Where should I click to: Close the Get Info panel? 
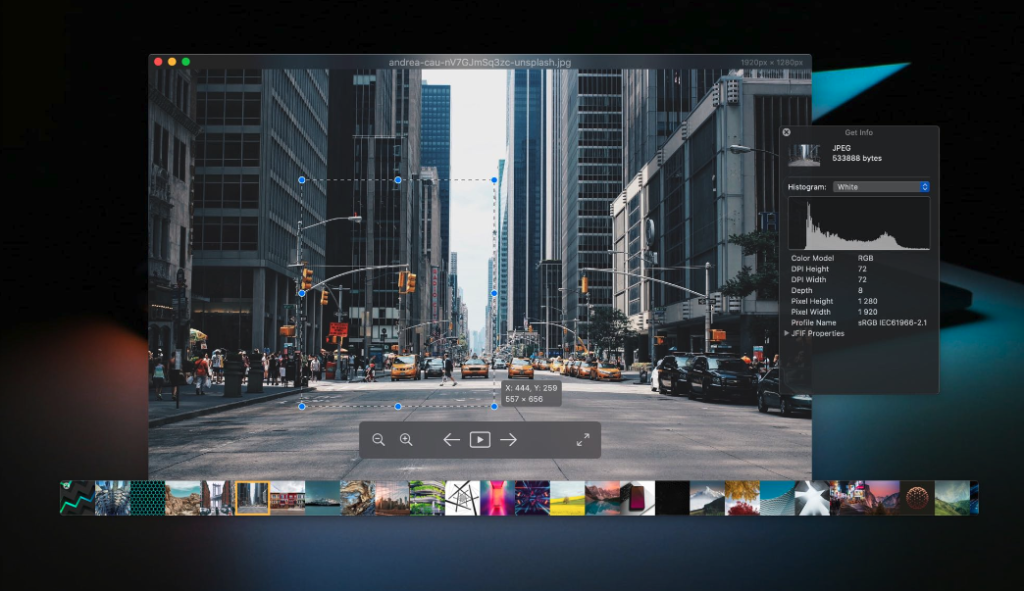tap(786, 132)
